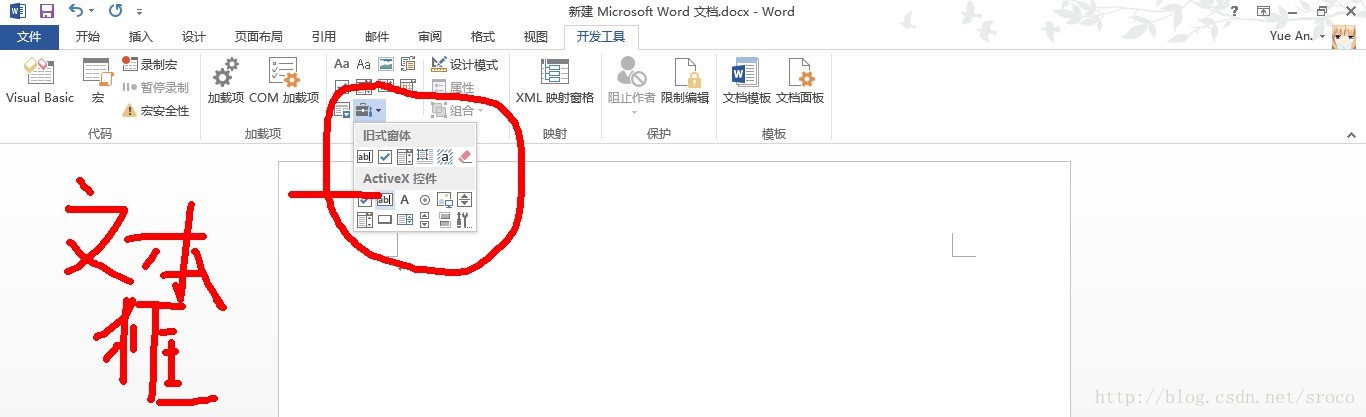Image resolution: width=1366 pixels, height=417 pixels.
Task: Open Word help question mark
Action: (1235, 11)
